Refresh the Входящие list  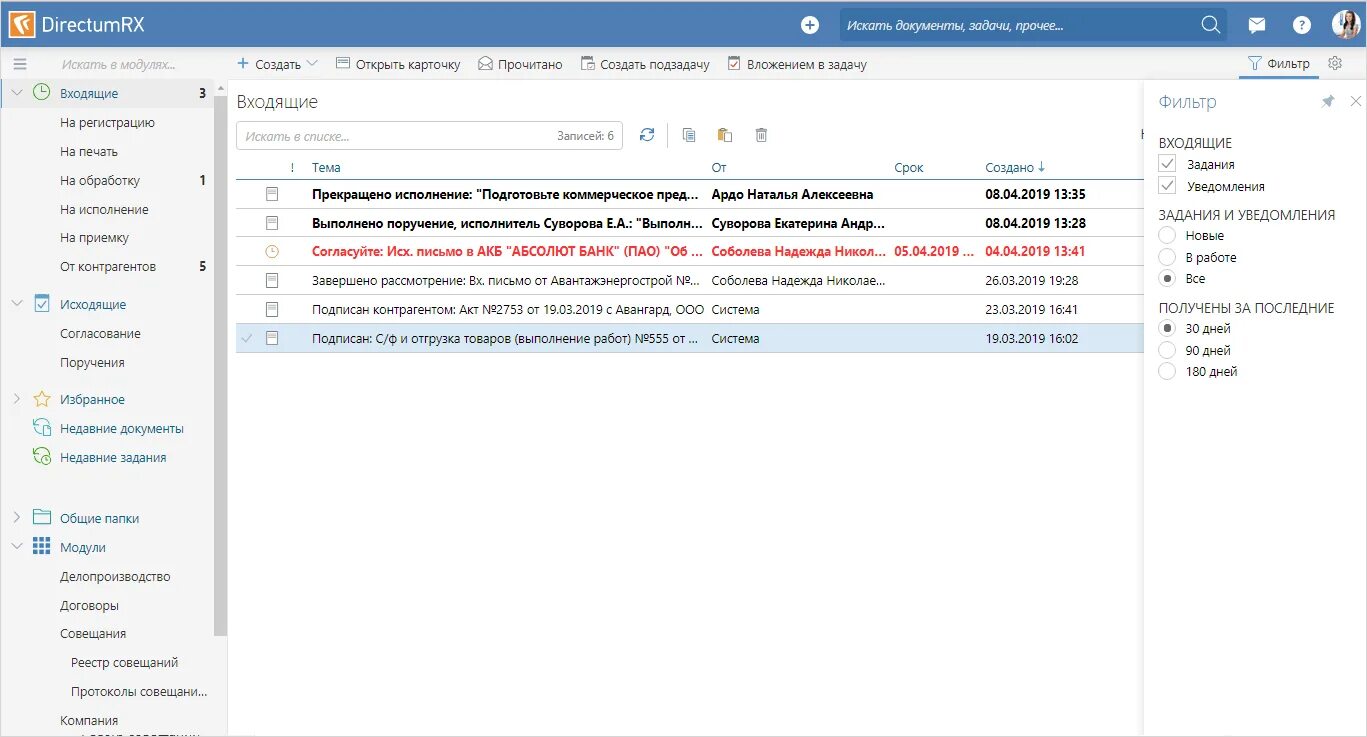[647, 134]
